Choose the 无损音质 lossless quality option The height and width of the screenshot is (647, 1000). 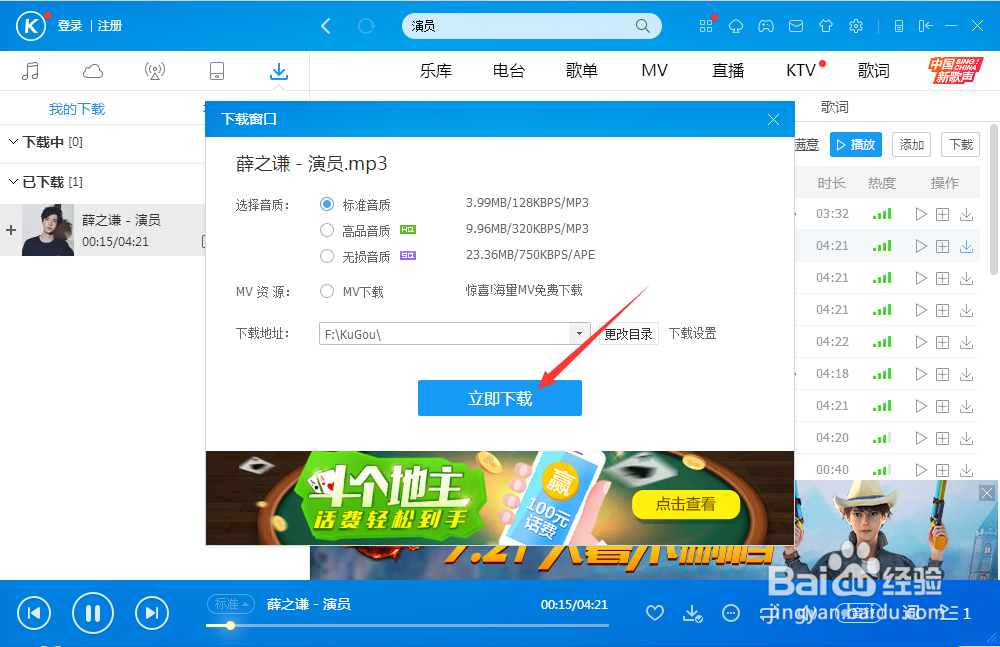329,255
